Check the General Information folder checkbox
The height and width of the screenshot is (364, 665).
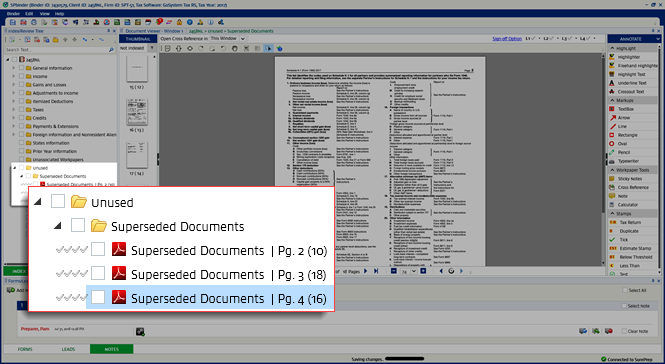point(21,68)
